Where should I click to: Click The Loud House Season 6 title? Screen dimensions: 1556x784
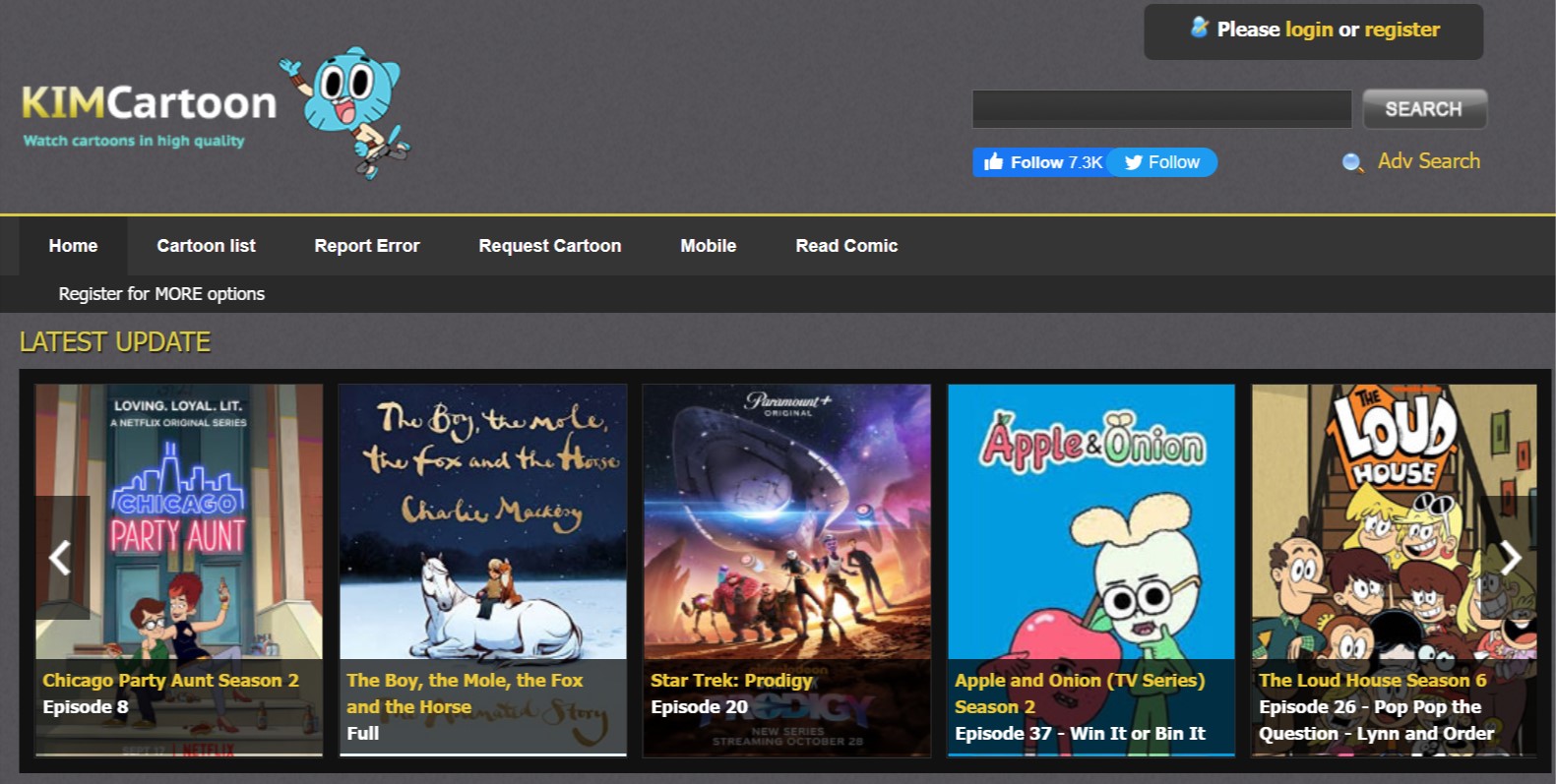coord(1373,681)
